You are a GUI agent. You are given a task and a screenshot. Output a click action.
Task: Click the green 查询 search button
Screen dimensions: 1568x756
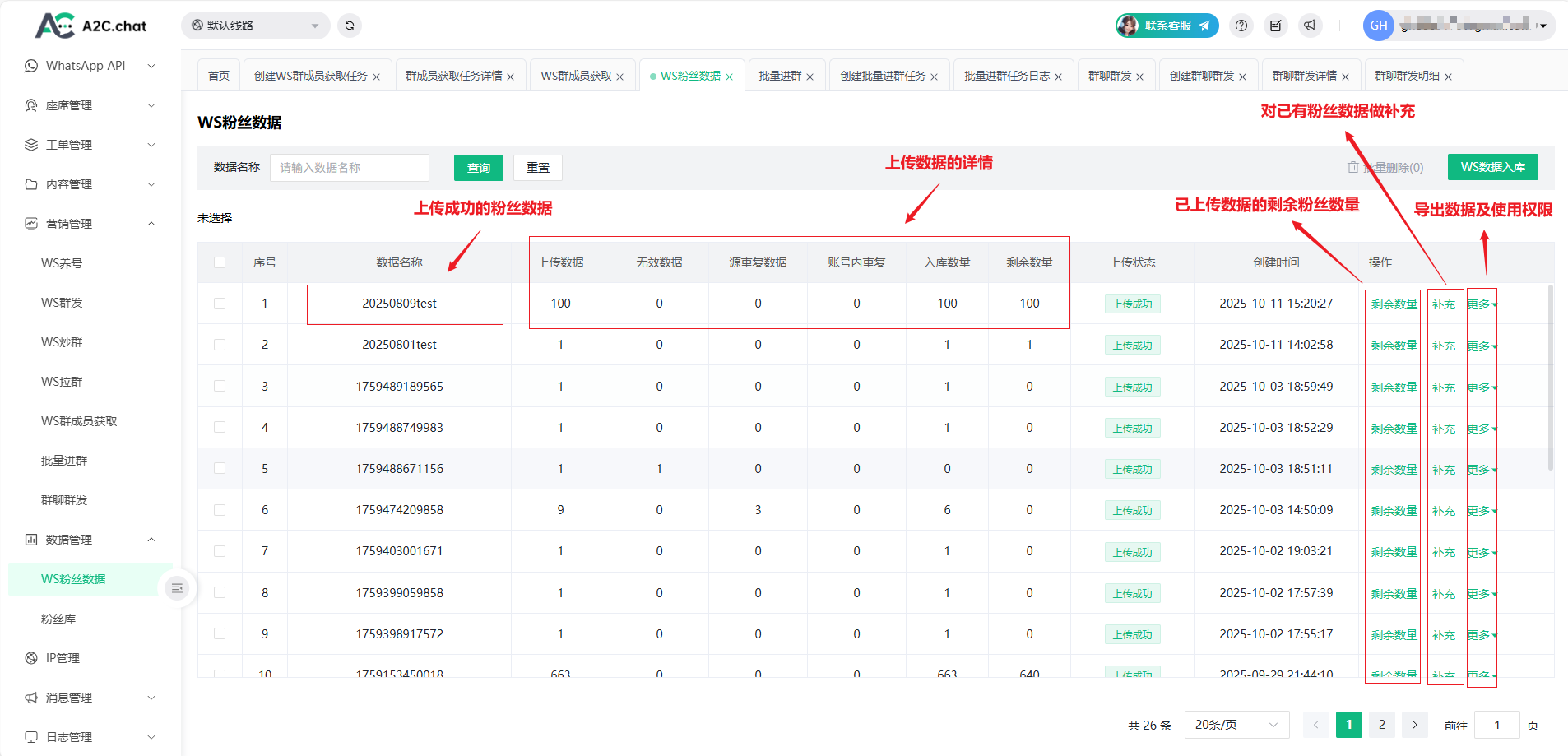478,168
